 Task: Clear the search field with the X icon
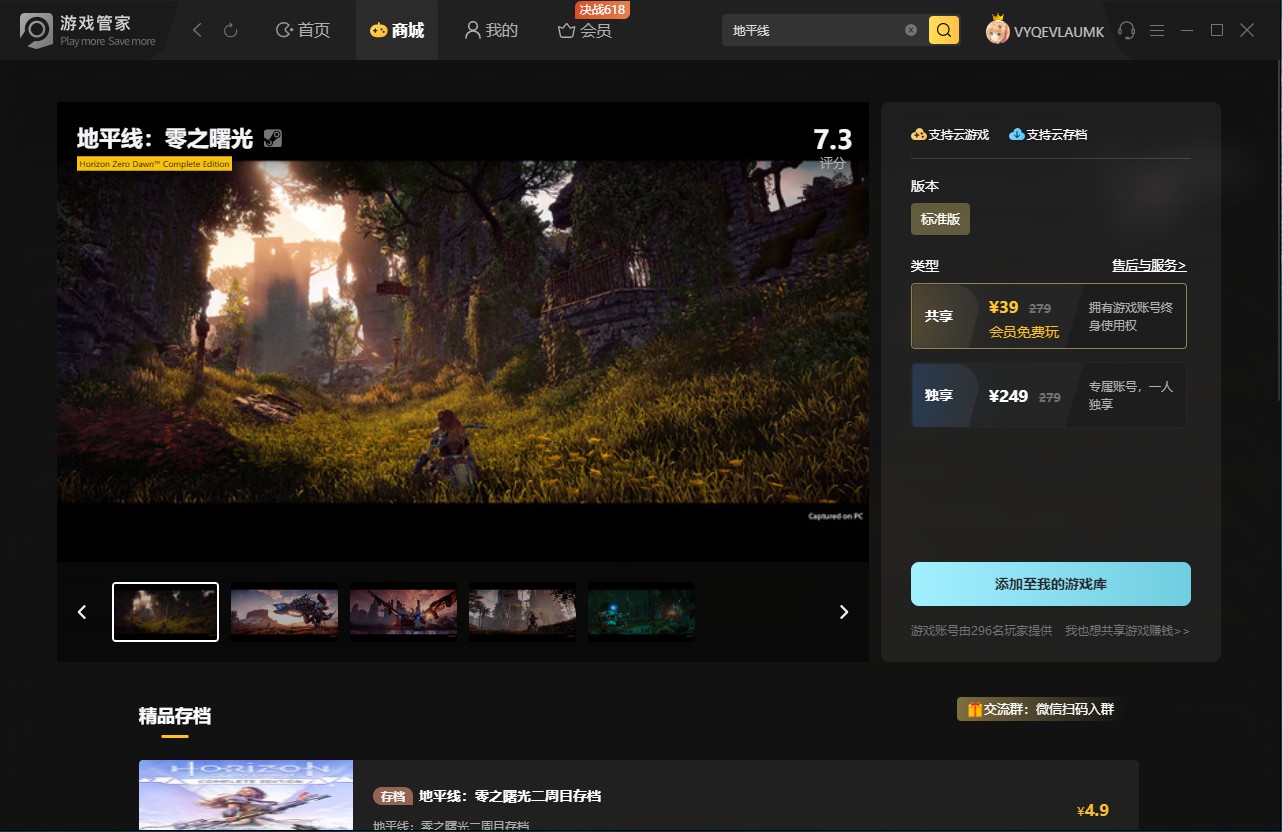(911, 30)
